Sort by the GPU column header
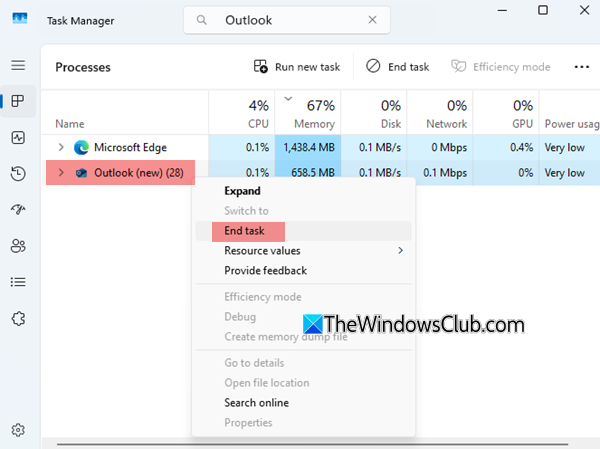This screenshot has height=449, width=600. (506, 113)
